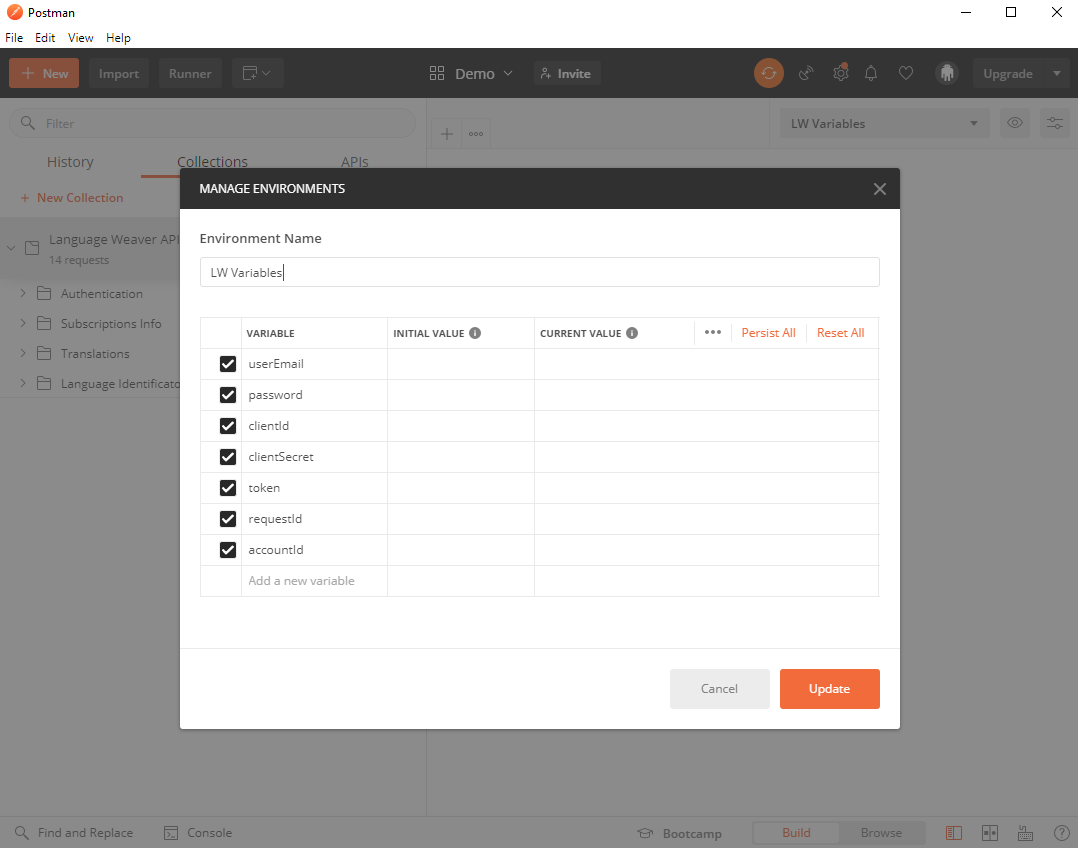1078x848 pixels.
Task: Expand the Translations folder
Action: (x=23, y=354)
